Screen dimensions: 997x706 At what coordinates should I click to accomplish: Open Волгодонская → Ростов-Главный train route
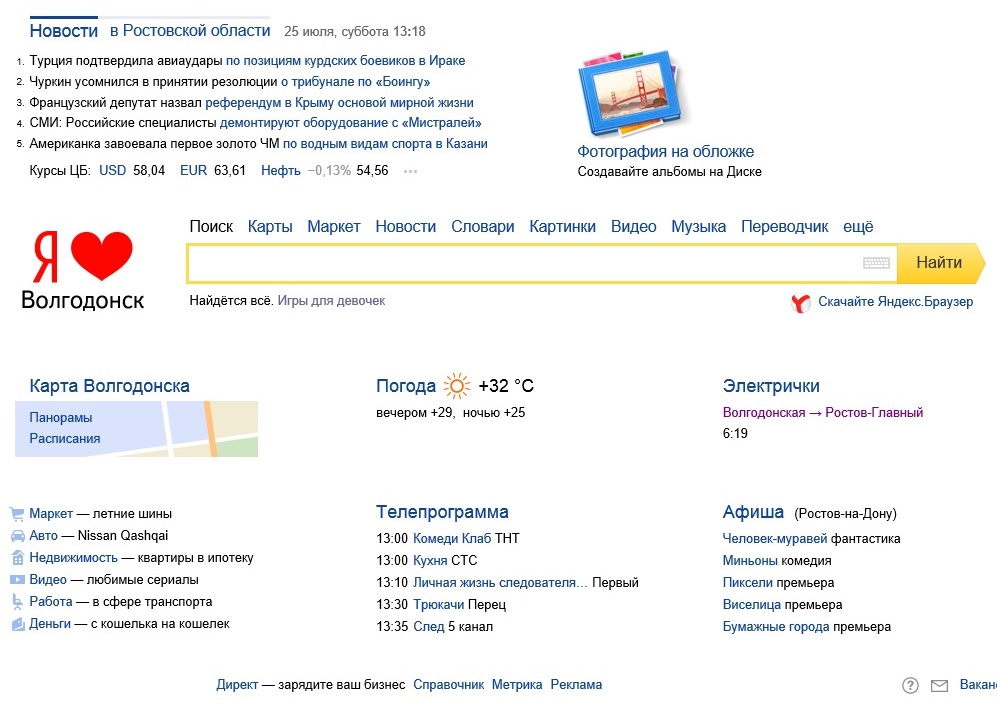coord(823,413)
